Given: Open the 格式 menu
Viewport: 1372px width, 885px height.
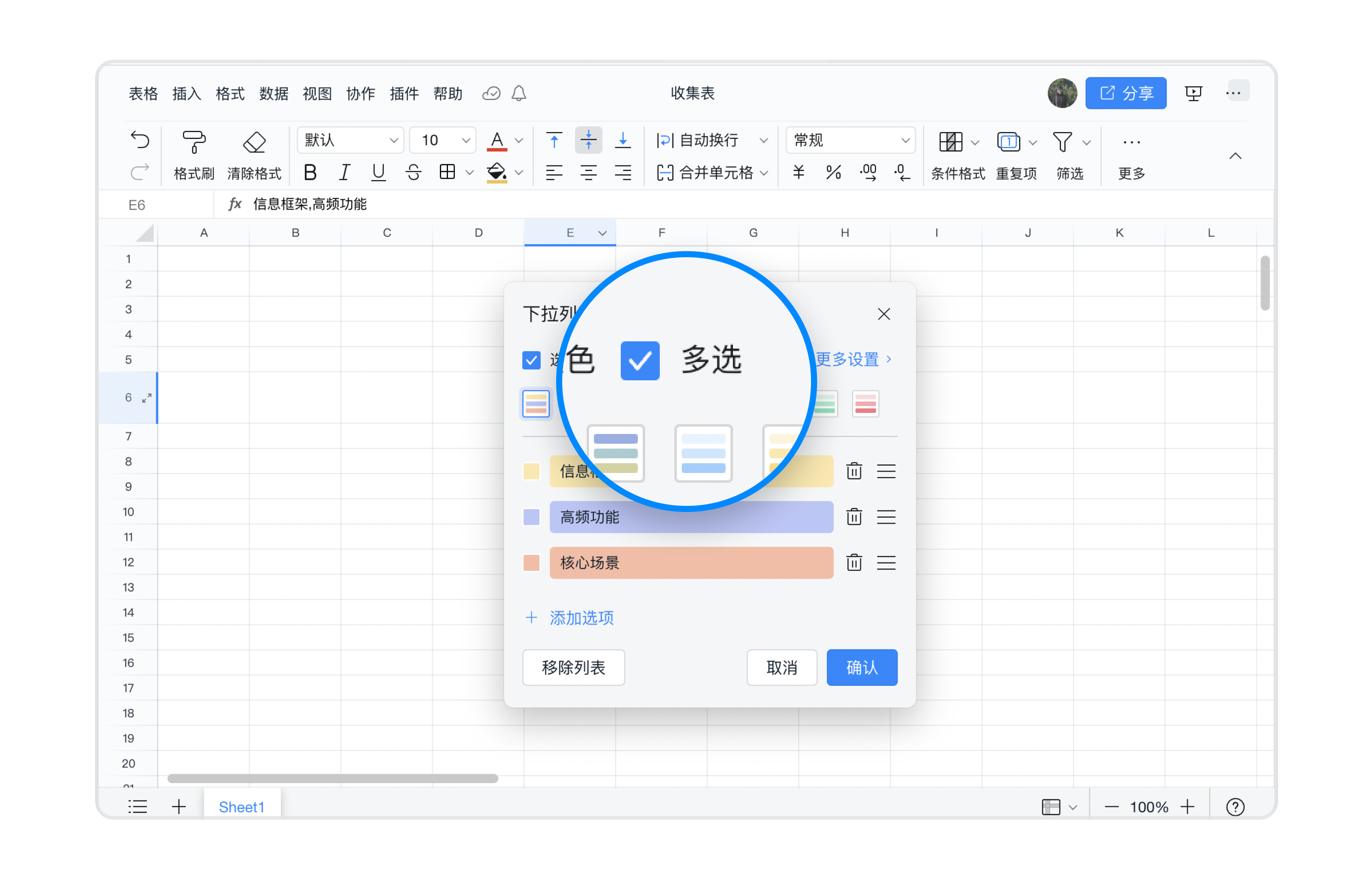Looking at the screenshot, I should tap(230, 93).
